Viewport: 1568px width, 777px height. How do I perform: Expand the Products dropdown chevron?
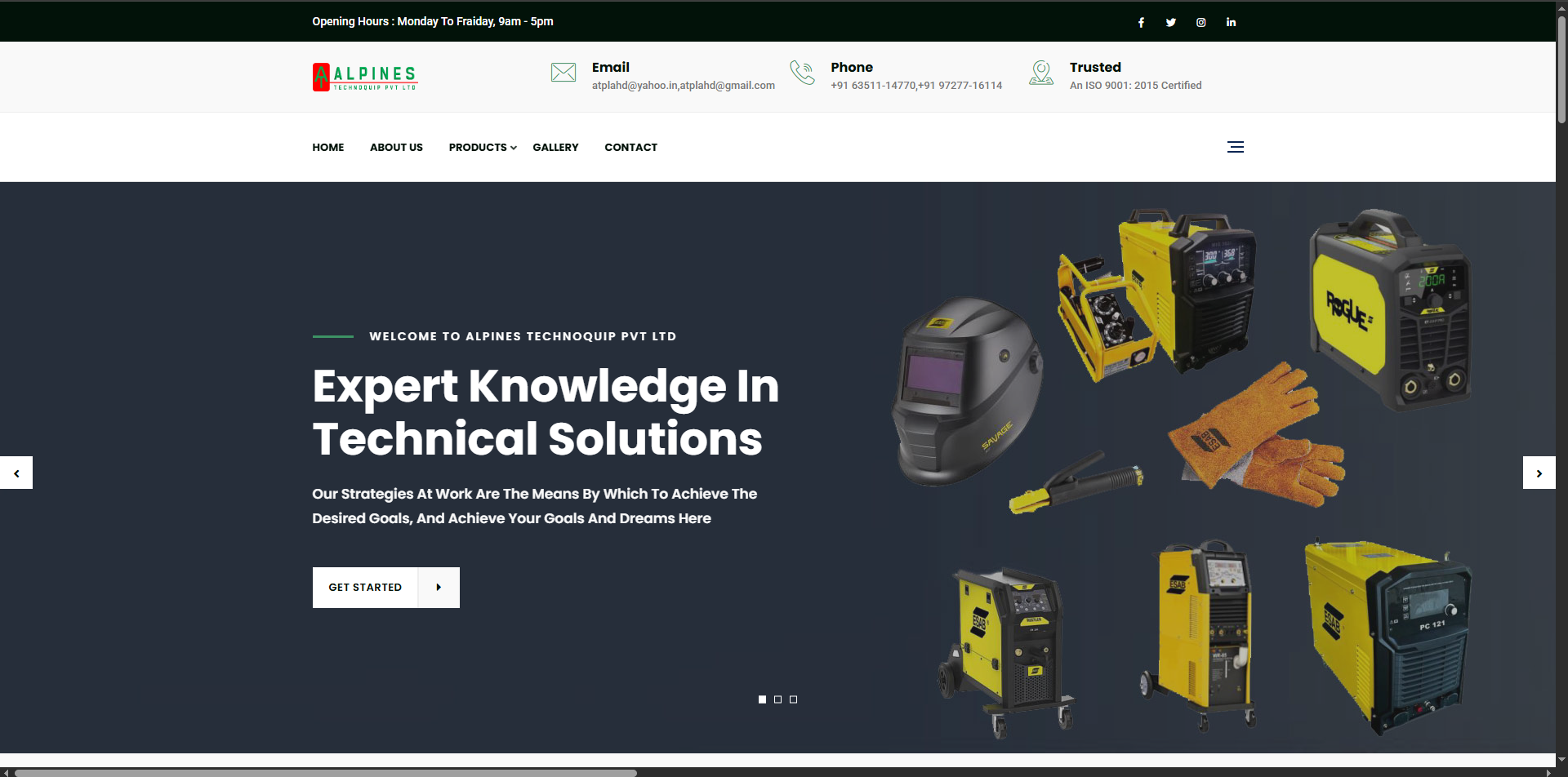pos(514,148)
